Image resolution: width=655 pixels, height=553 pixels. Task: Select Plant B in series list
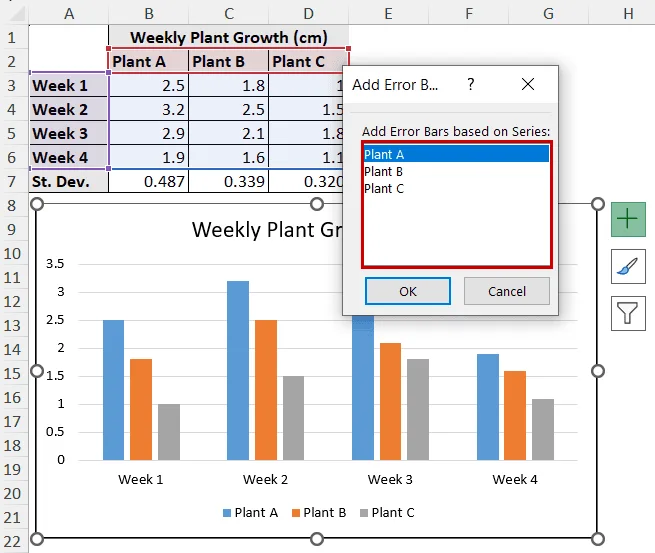456,171
